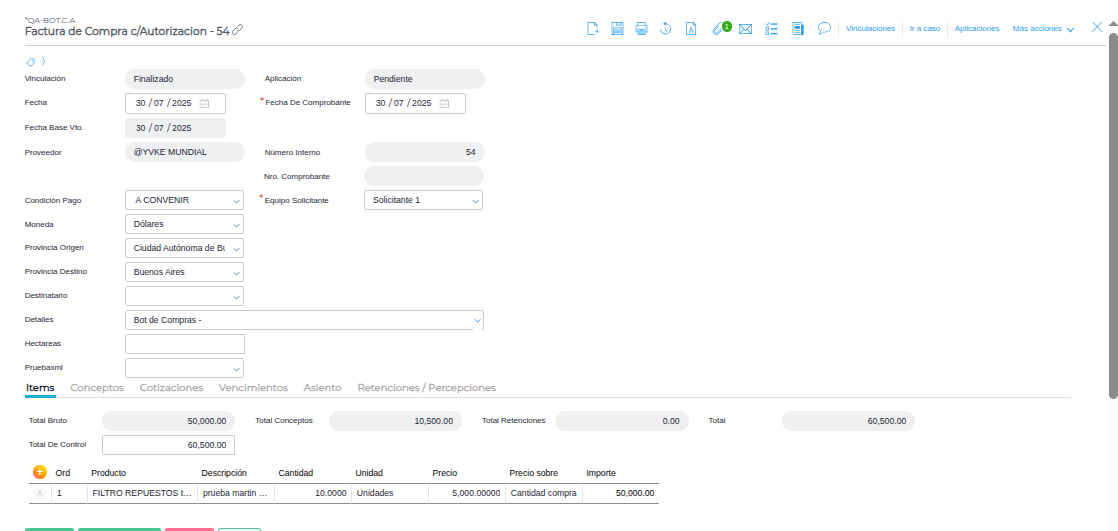
Task: Open the history clock icon
Action: 666,29
